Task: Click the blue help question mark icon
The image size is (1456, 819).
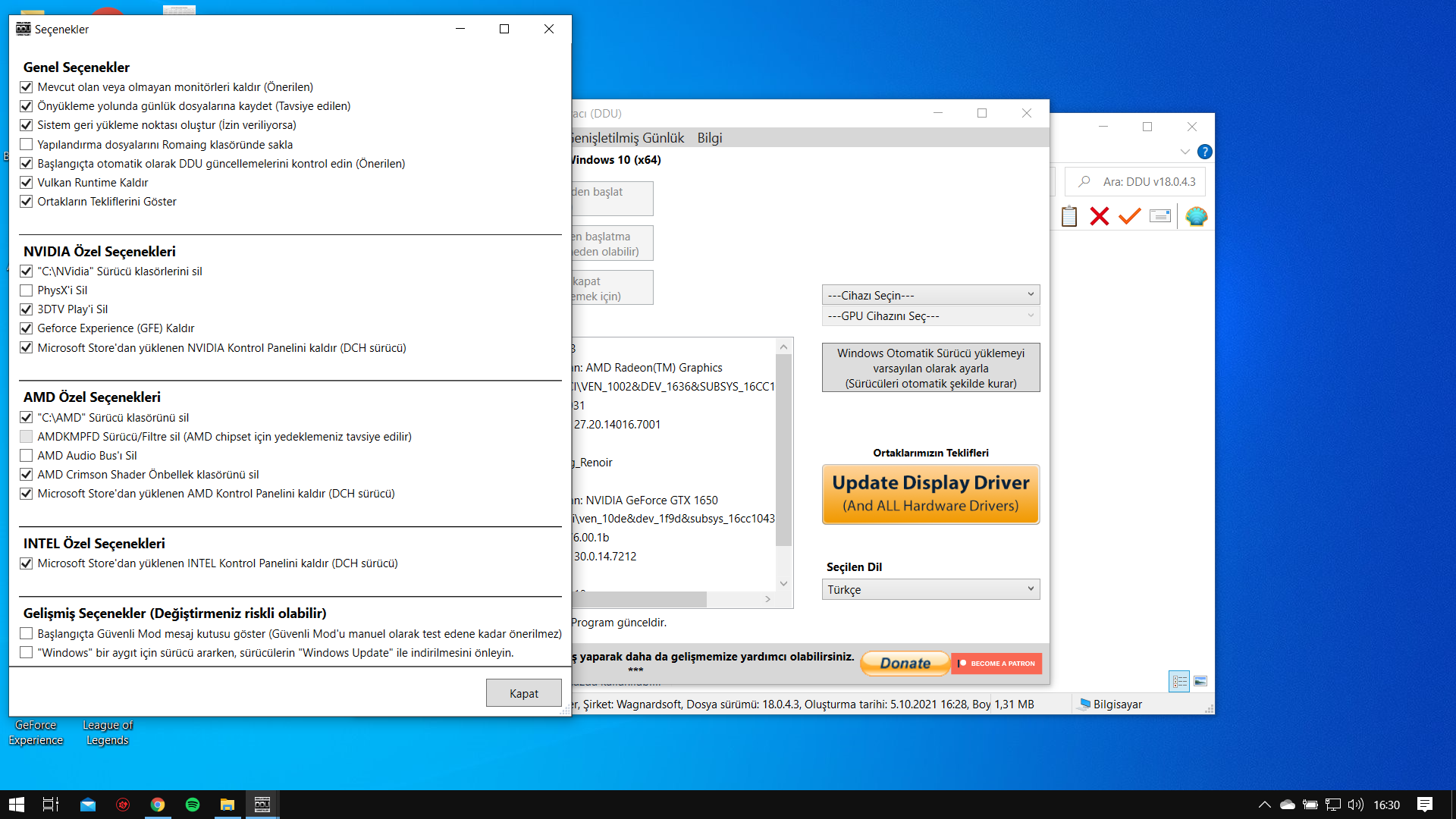Action: click(x=1204, y=152)
